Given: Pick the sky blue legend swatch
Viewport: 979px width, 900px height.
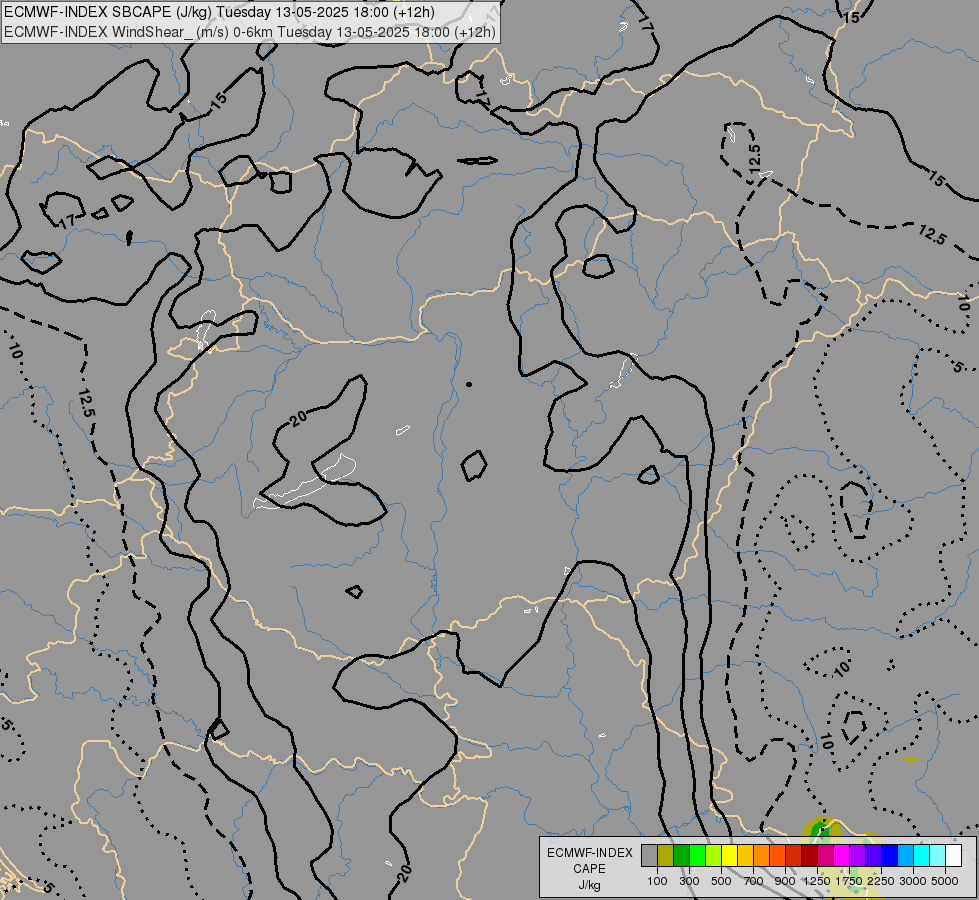Looking at the screenshot, I should pyautogui.click(x=905, y=856).
